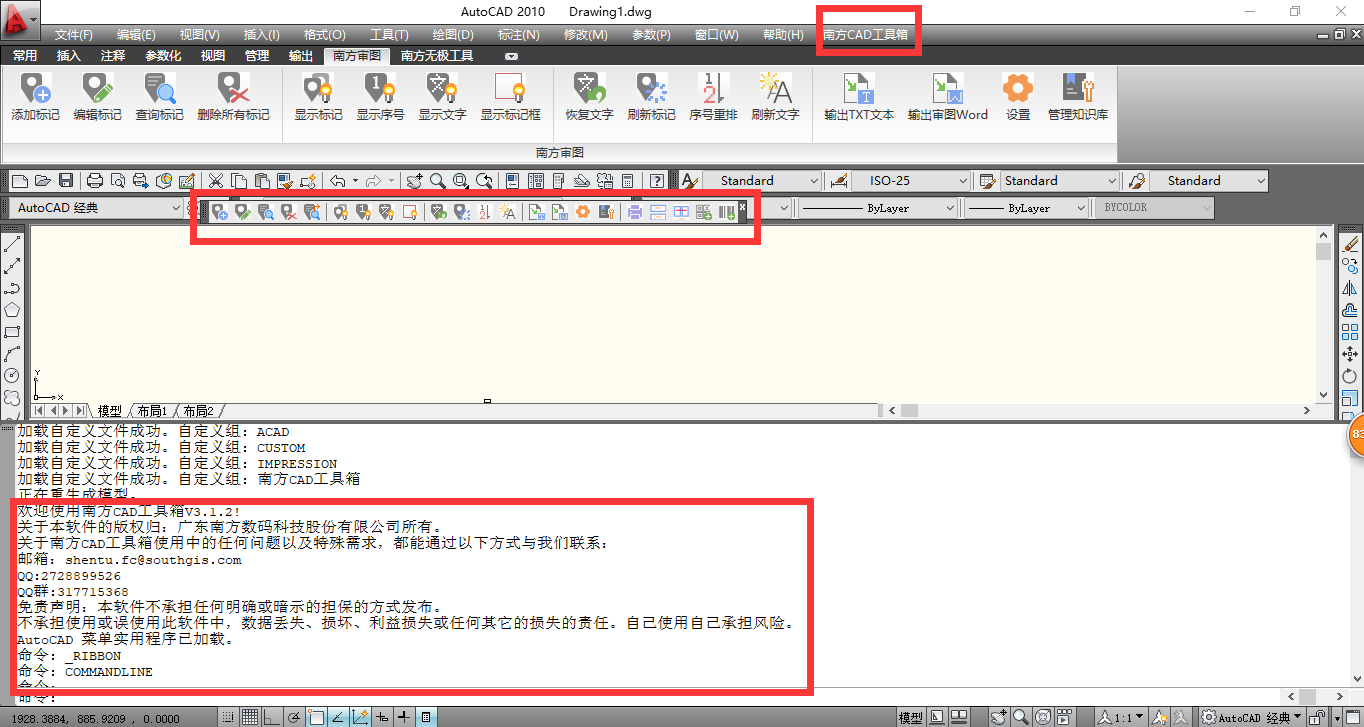
Task: Click the New drawing icon in standard toolbar
Action: click(19, 180)
